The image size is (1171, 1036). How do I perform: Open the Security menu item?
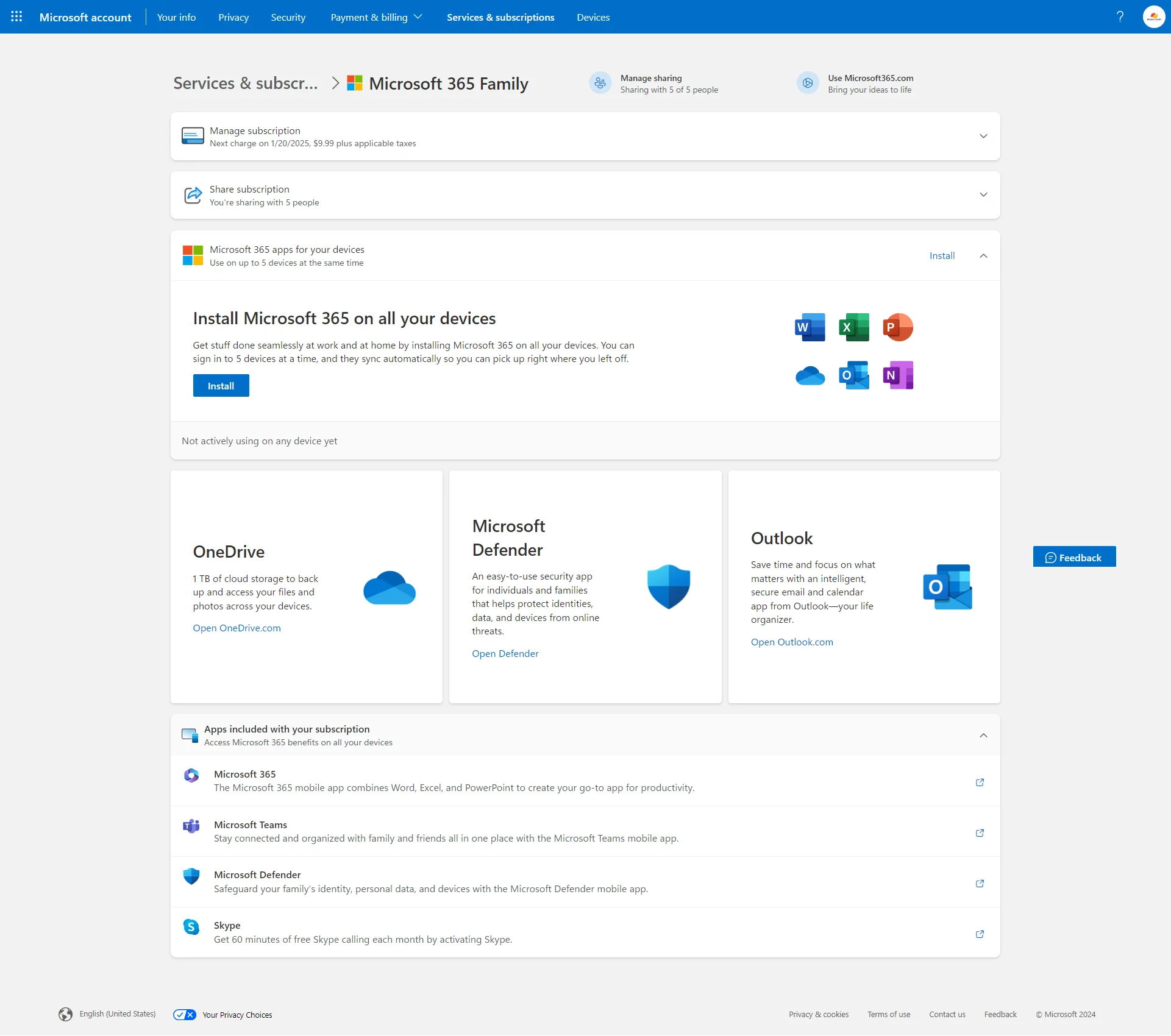point(288,17)
